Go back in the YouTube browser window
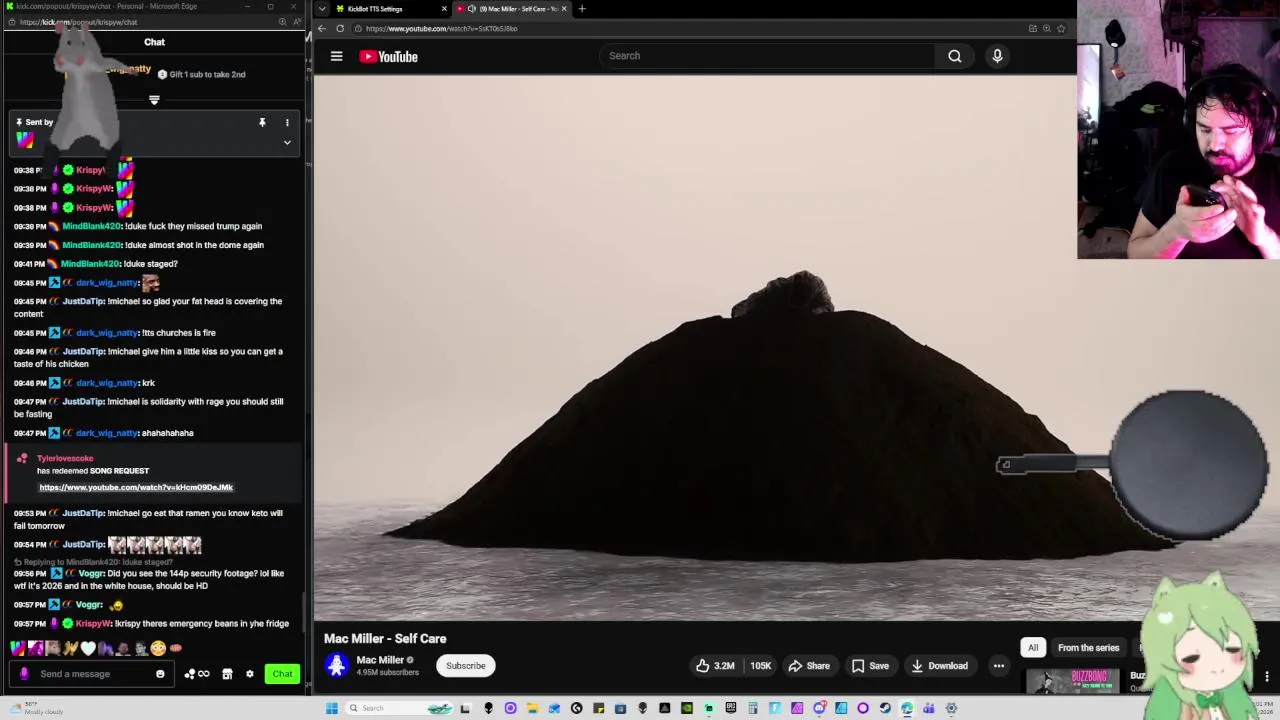 coord(322,28)
